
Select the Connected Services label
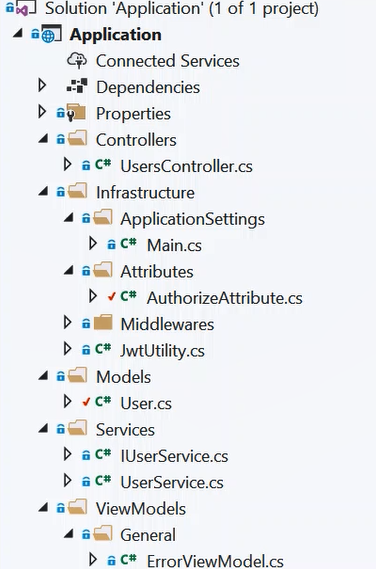(x=168, y=61)
